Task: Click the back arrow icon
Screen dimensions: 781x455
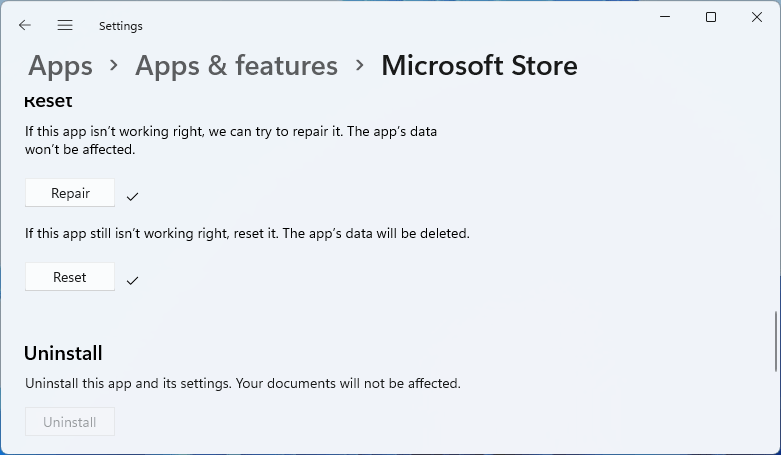Action: (x=25, y=25)
